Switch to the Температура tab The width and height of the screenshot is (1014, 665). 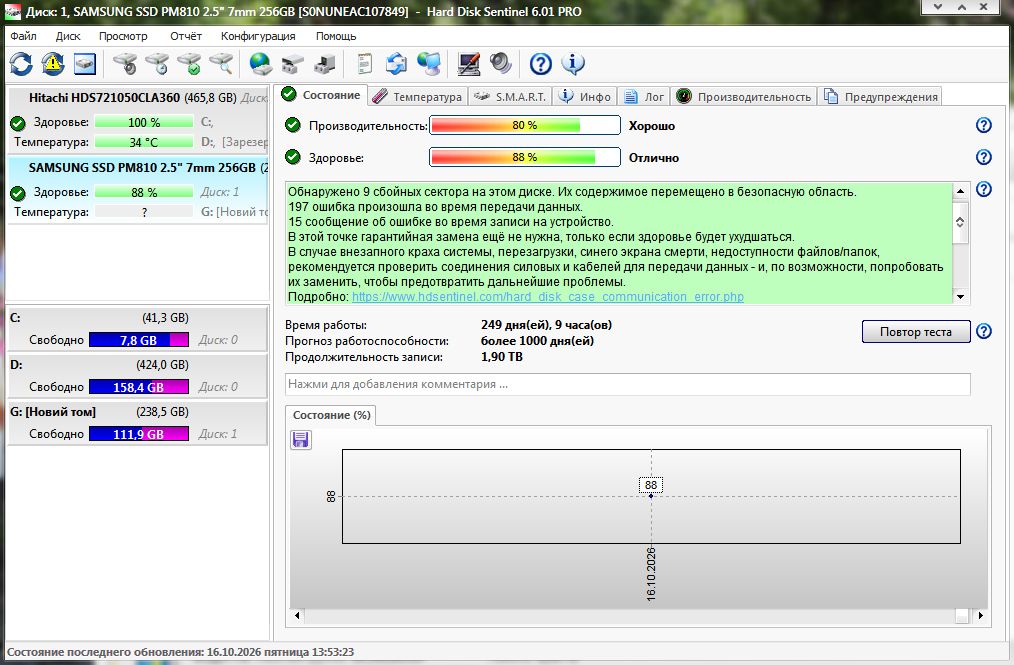[418, 96]
